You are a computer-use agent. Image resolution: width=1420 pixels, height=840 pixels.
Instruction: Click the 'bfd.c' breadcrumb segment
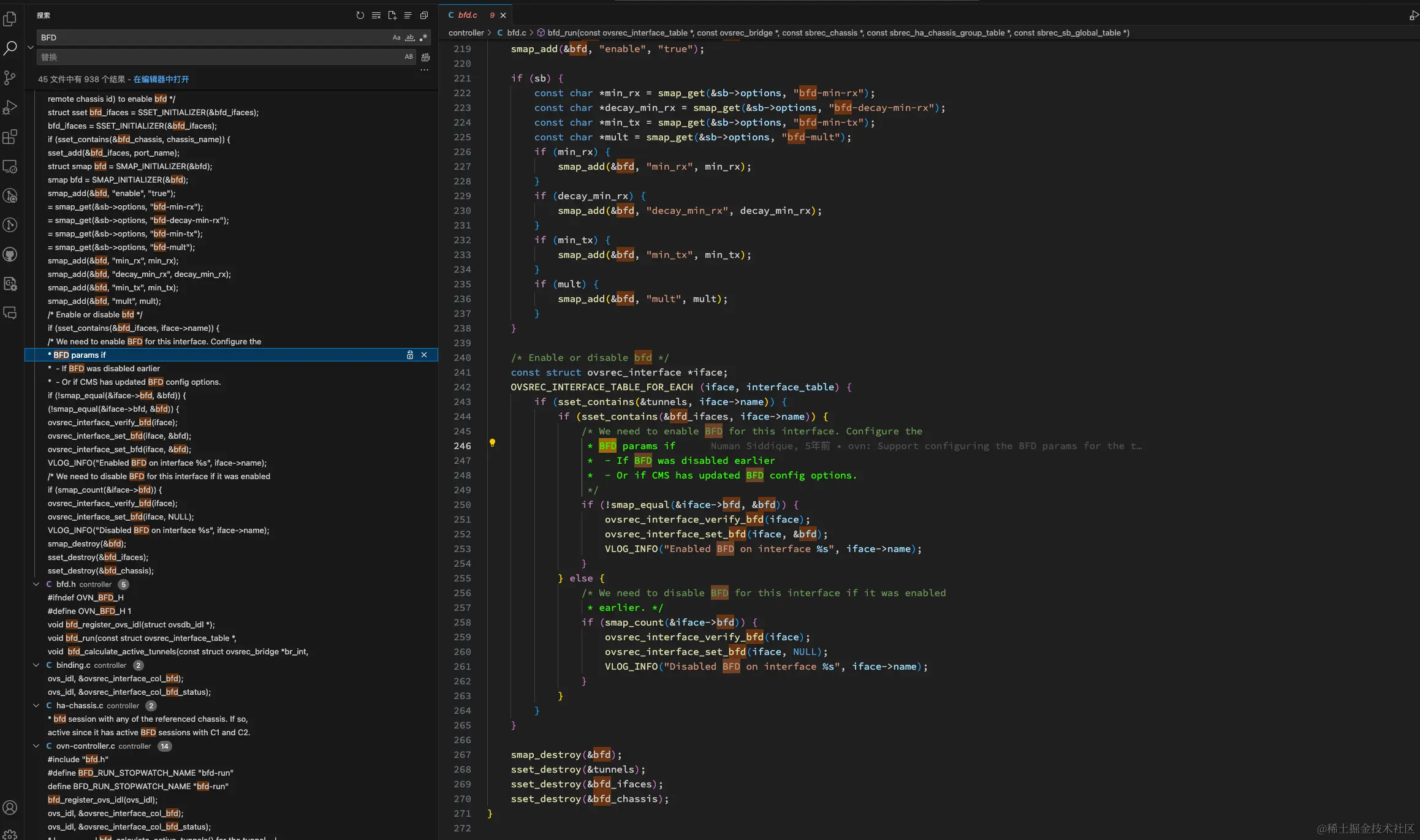(517, 32)
